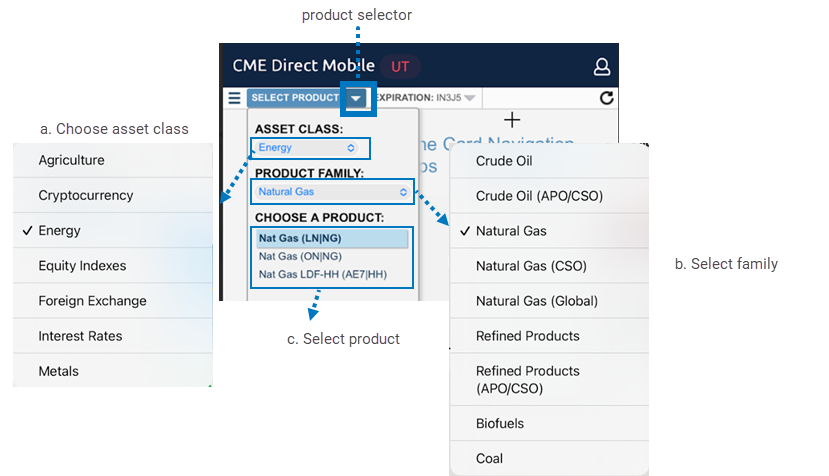Select Nat Gas (LN|NG) product
The height and width of the screenshot is (476, 829).
[x=331, y=239]
